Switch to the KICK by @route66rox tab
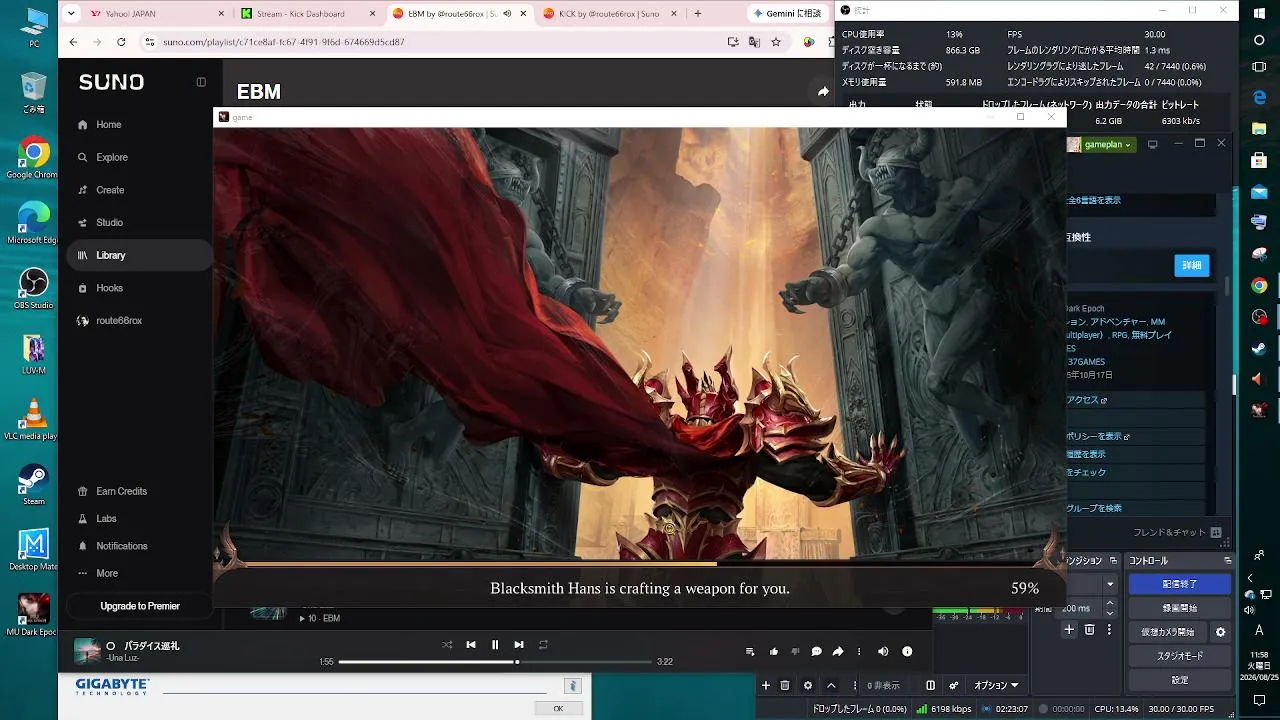Screen dimensions: 1280x720 pos(606,14)
